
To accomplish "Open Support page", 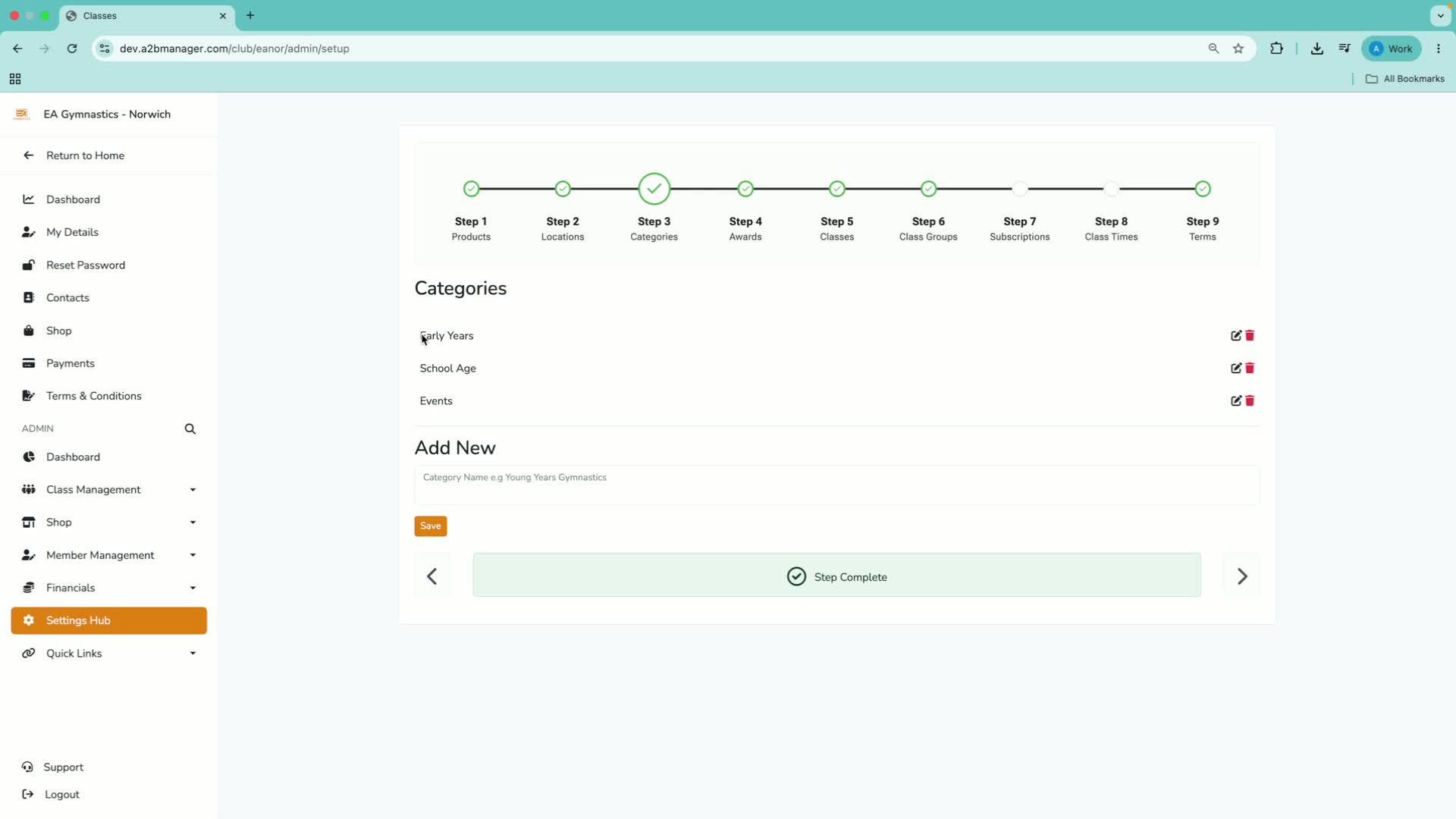I will click(64, 767).
